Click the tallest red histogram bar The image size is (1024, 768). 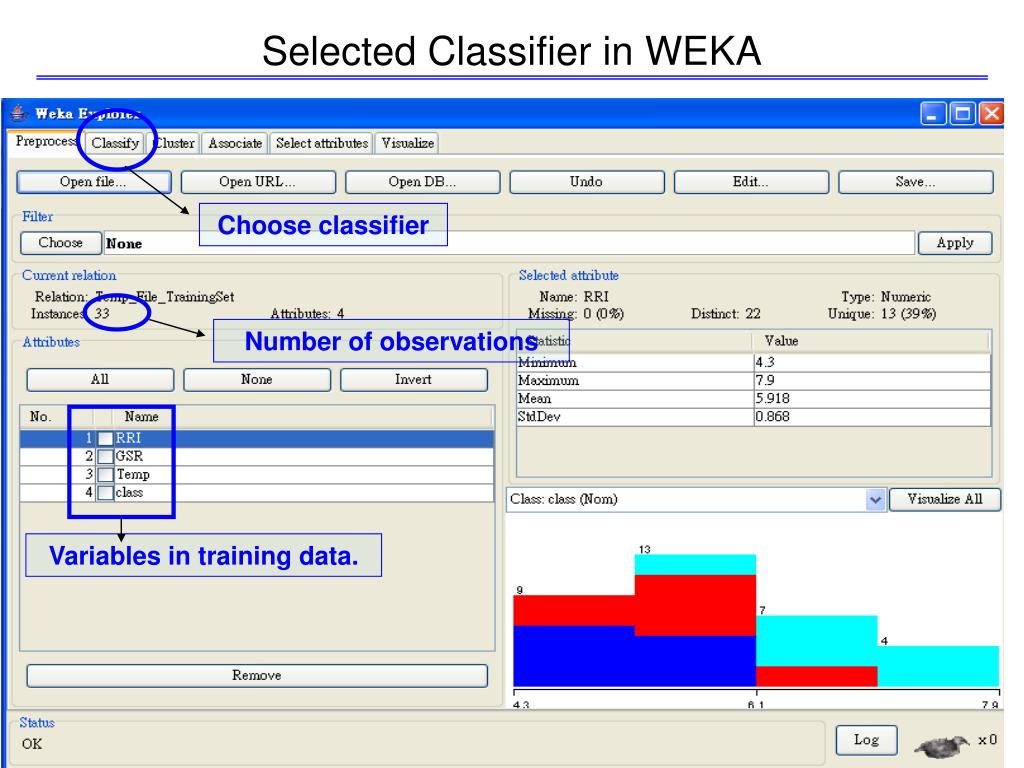695,605
